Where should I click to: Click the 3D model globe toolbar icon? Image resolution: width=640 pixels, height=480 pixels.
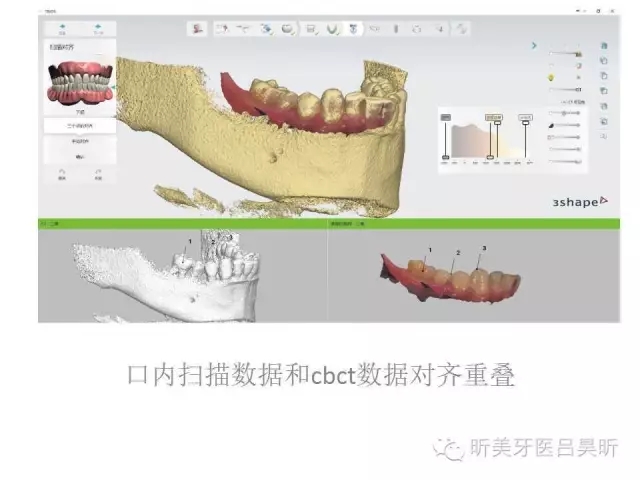tap(266, 28)
